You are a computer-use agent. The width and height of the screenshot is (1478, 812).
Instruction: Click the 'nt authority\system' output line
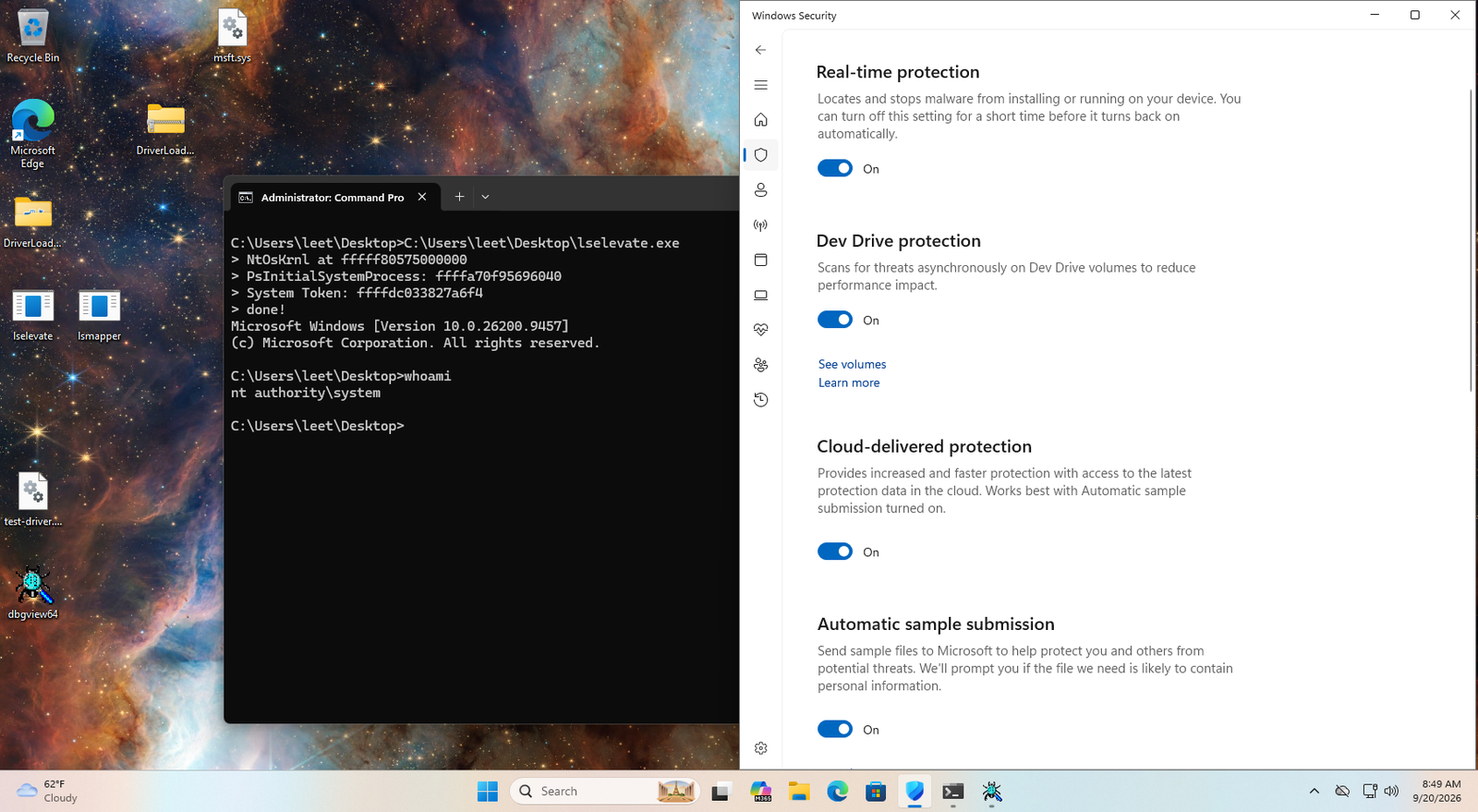click(306, 393)
